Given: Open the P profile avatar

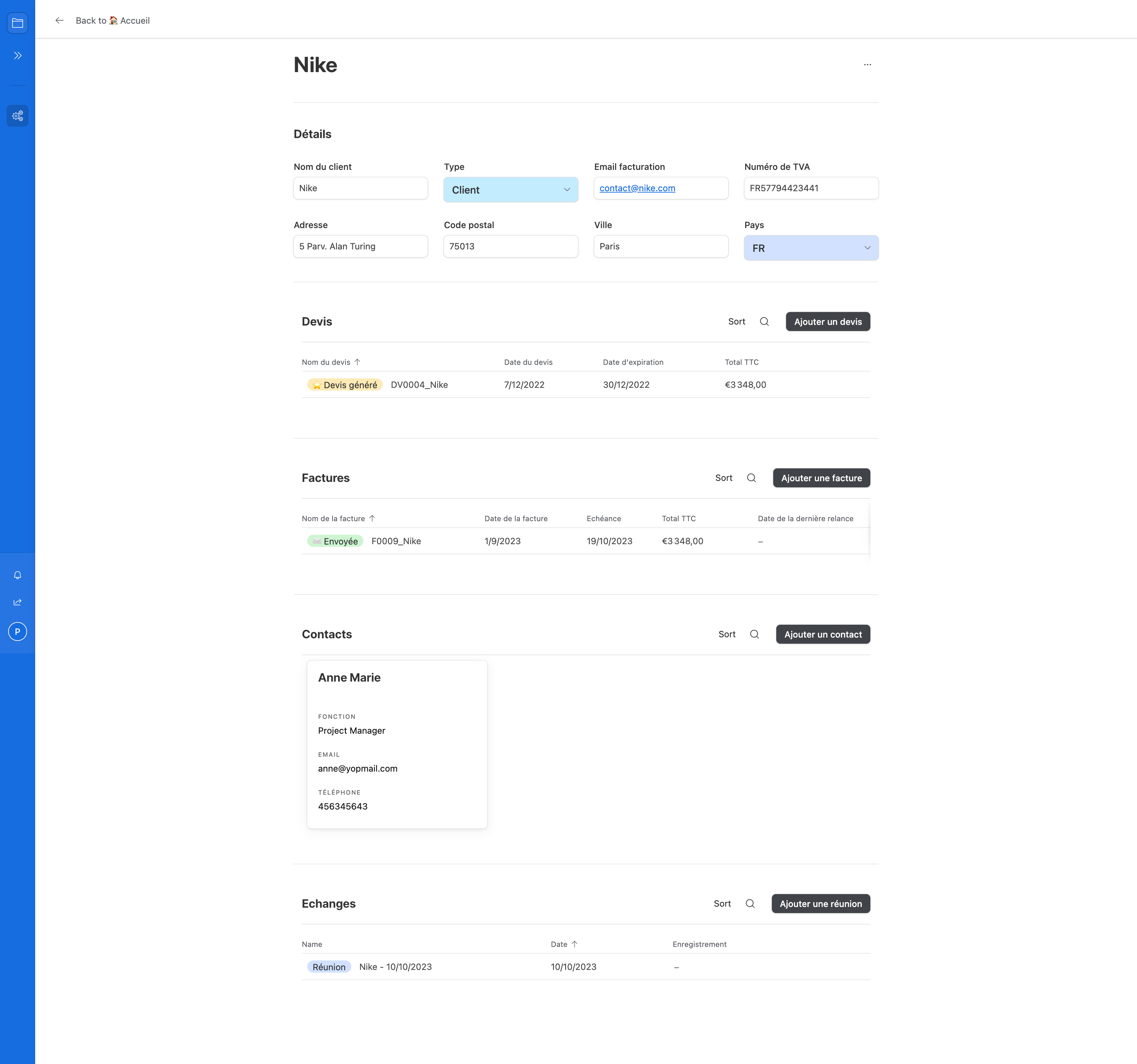Looking at the screenshot, I should click(18, 631).
